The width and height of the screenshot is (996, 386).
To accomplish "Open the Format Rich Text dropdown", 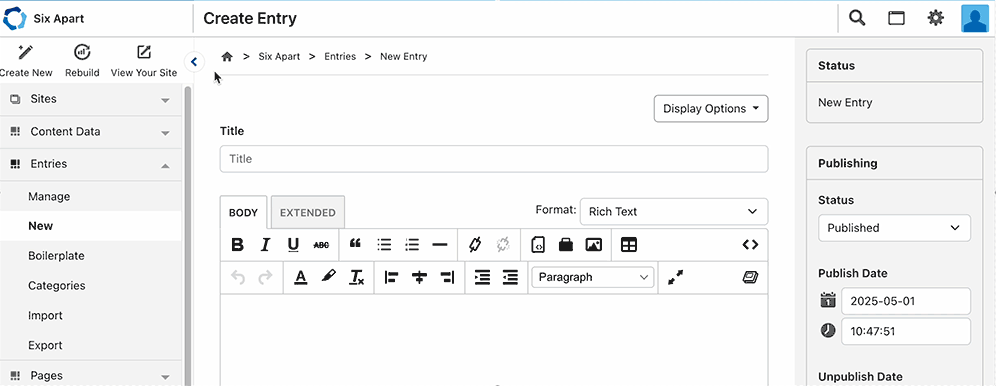I will tap(673, 211).
